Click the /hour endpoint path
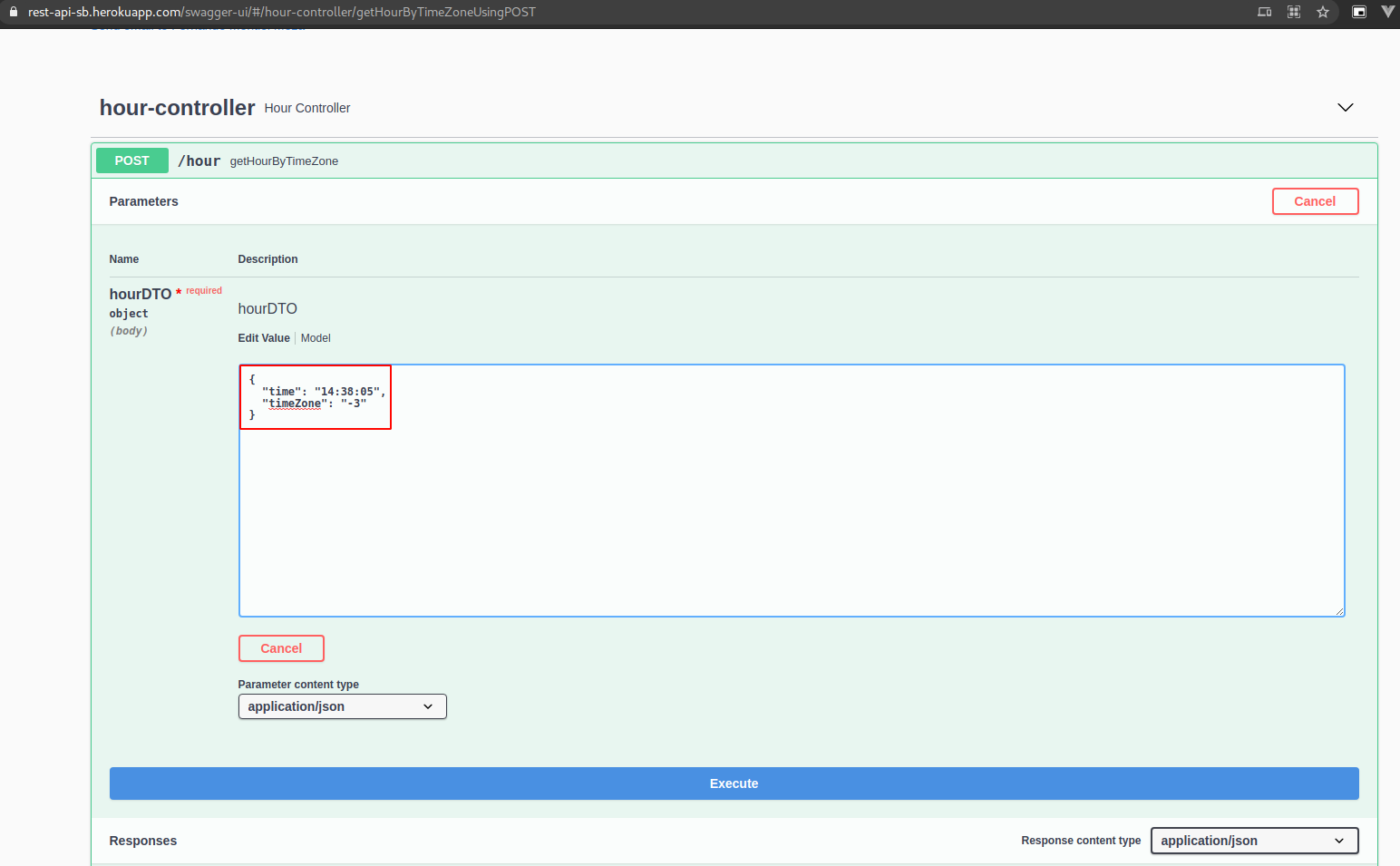The width and height of the screenshot is (1400, 866). click(199, 161)
